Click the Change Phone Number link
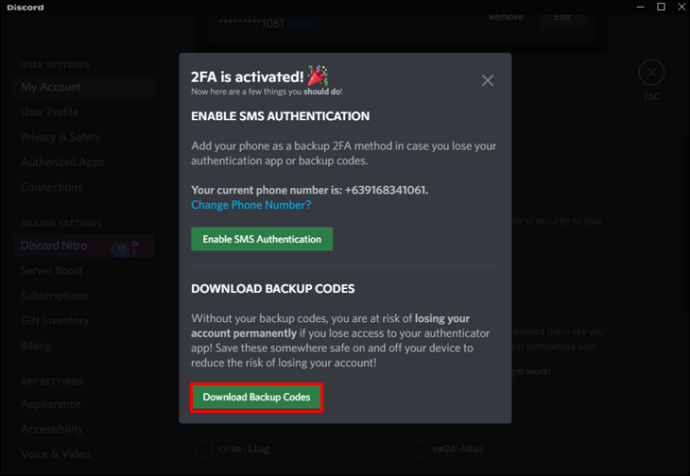This screenshot has width=690, height=476. [x=251, y=204]
